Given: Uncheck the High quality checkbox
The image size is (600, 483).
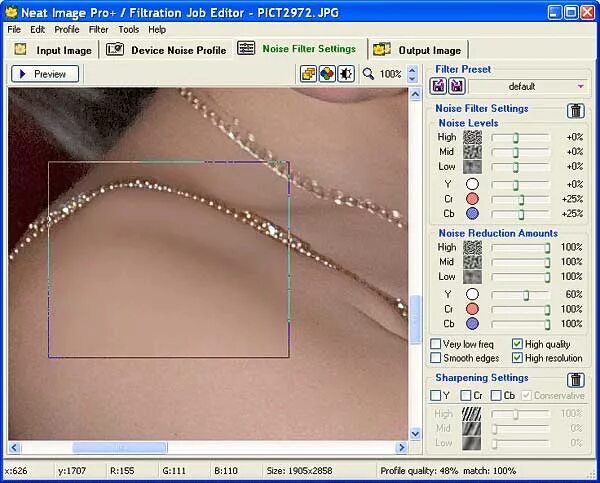Looking at the screenshot, I should click(x=517, y=344).
